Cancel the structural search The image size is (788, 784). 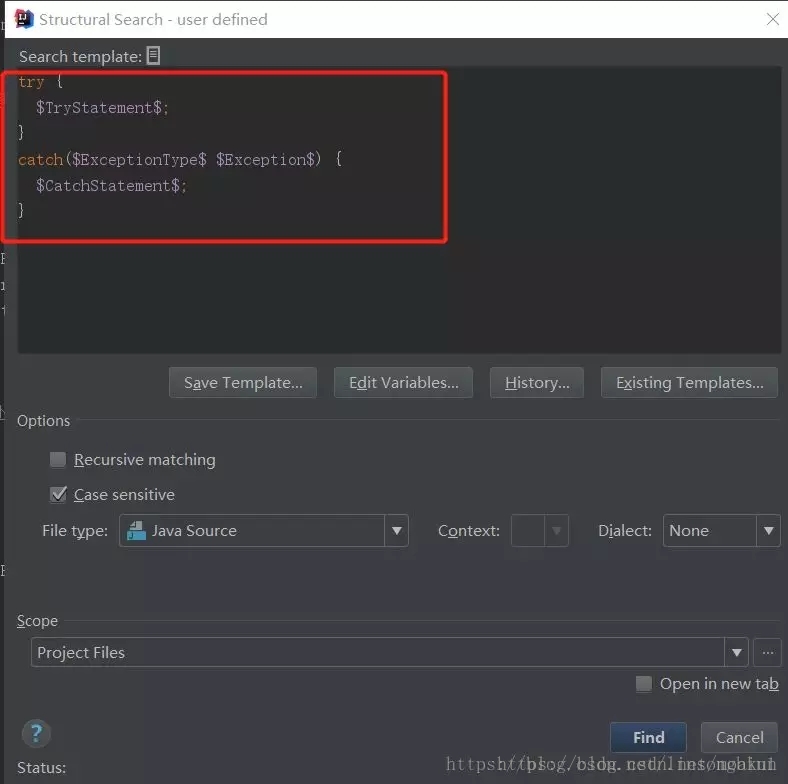coord(739,737)
